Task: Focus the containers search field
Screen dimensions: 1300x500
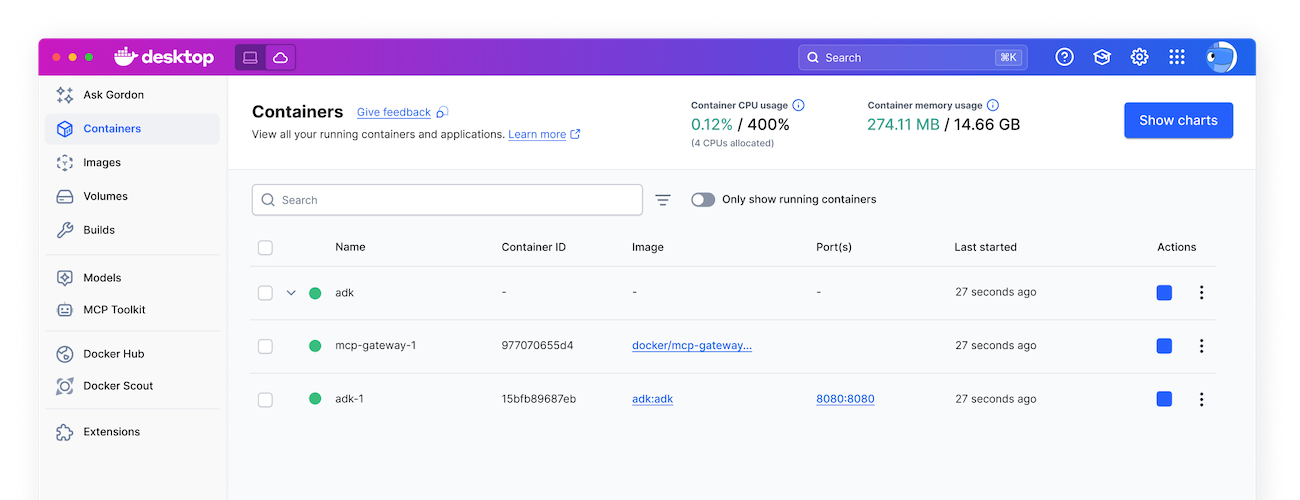Action: tap(447, 200)
